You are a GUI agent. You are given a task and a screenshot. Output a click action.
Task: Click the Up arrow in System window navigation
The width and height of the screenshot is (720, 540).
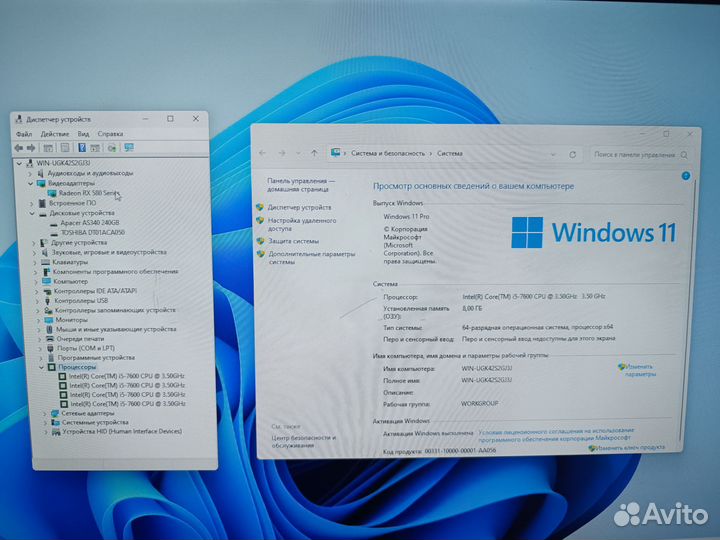point(314,153)
